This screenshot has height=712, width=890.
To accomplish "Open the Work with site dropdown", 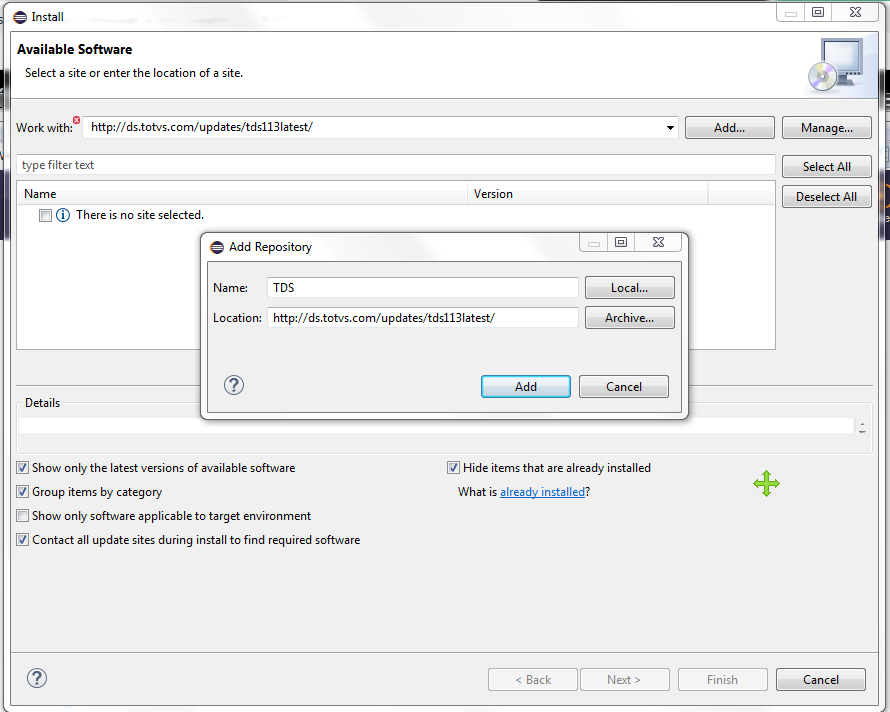I will pyautogui.click(x=669, y=127).
